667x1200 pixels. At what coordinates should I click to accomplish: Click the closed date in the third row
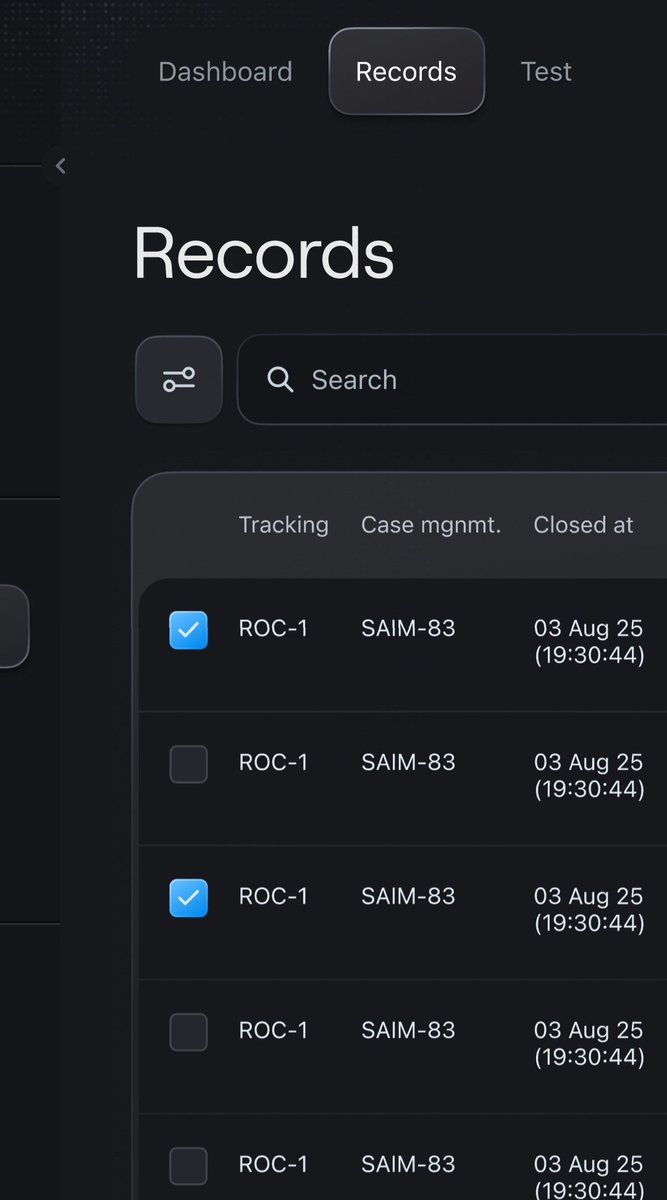click(589, 909)
